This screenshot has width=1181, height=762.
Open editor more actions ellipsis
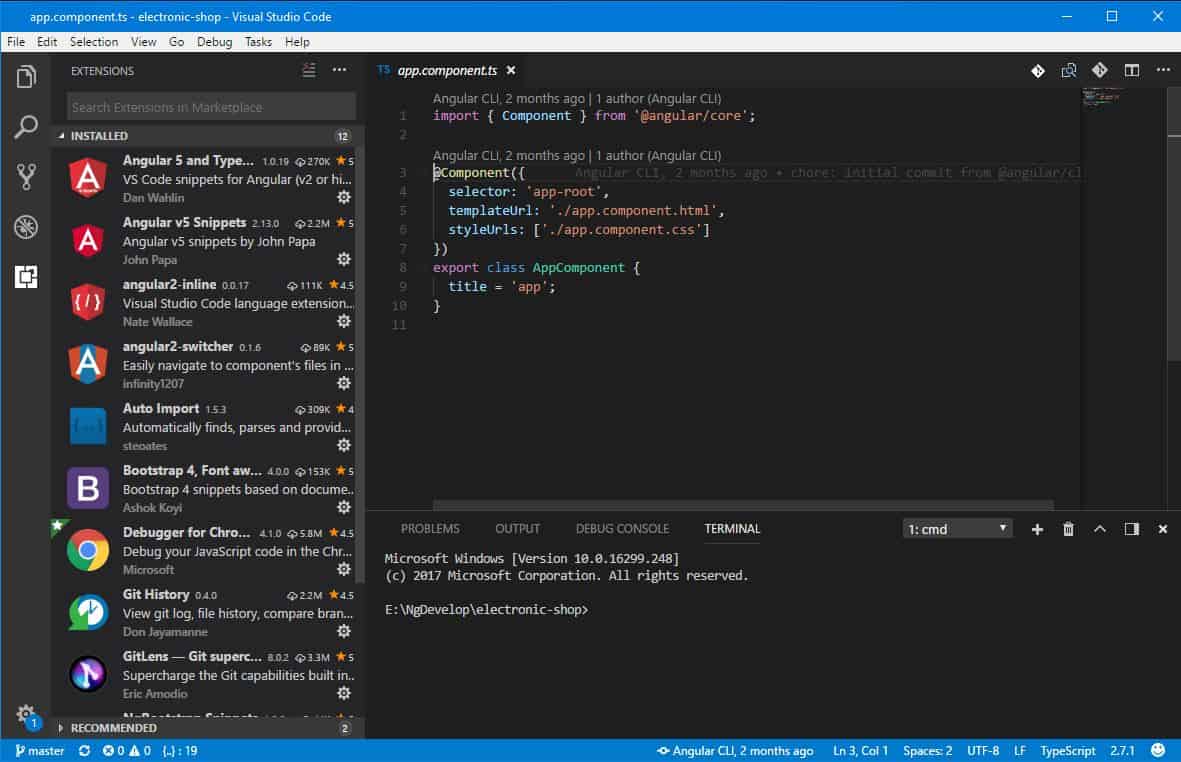[1163, 70]
